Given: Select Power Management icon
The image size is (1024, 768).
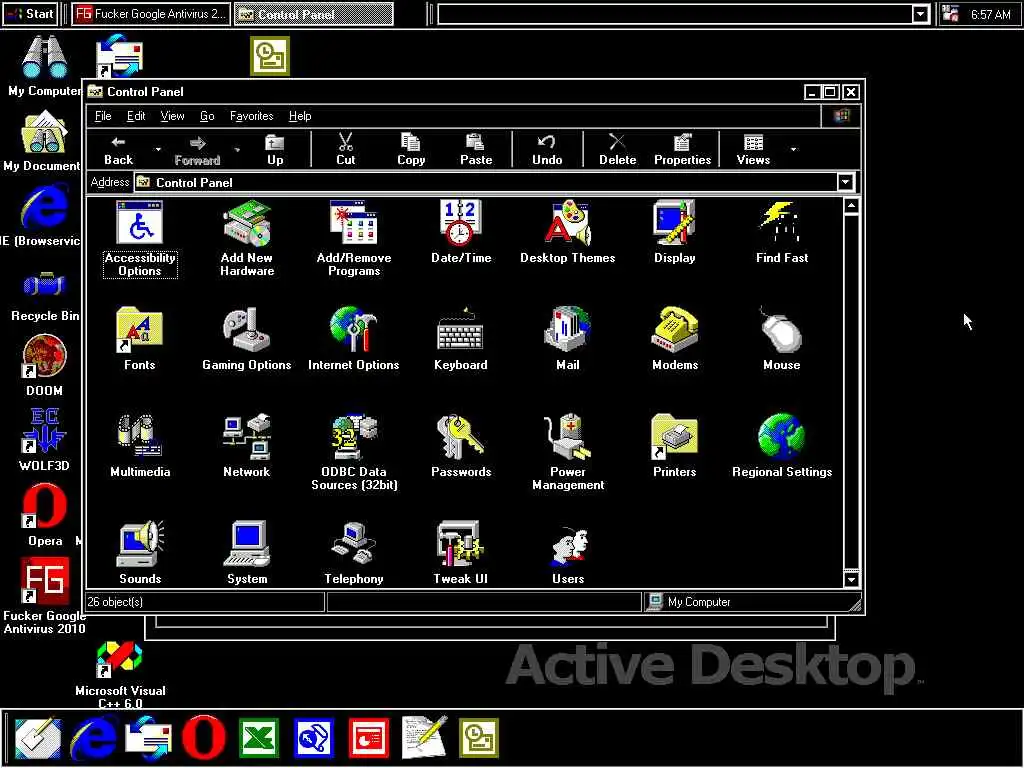Looking at the screenshot, I should tap(568, 452).
